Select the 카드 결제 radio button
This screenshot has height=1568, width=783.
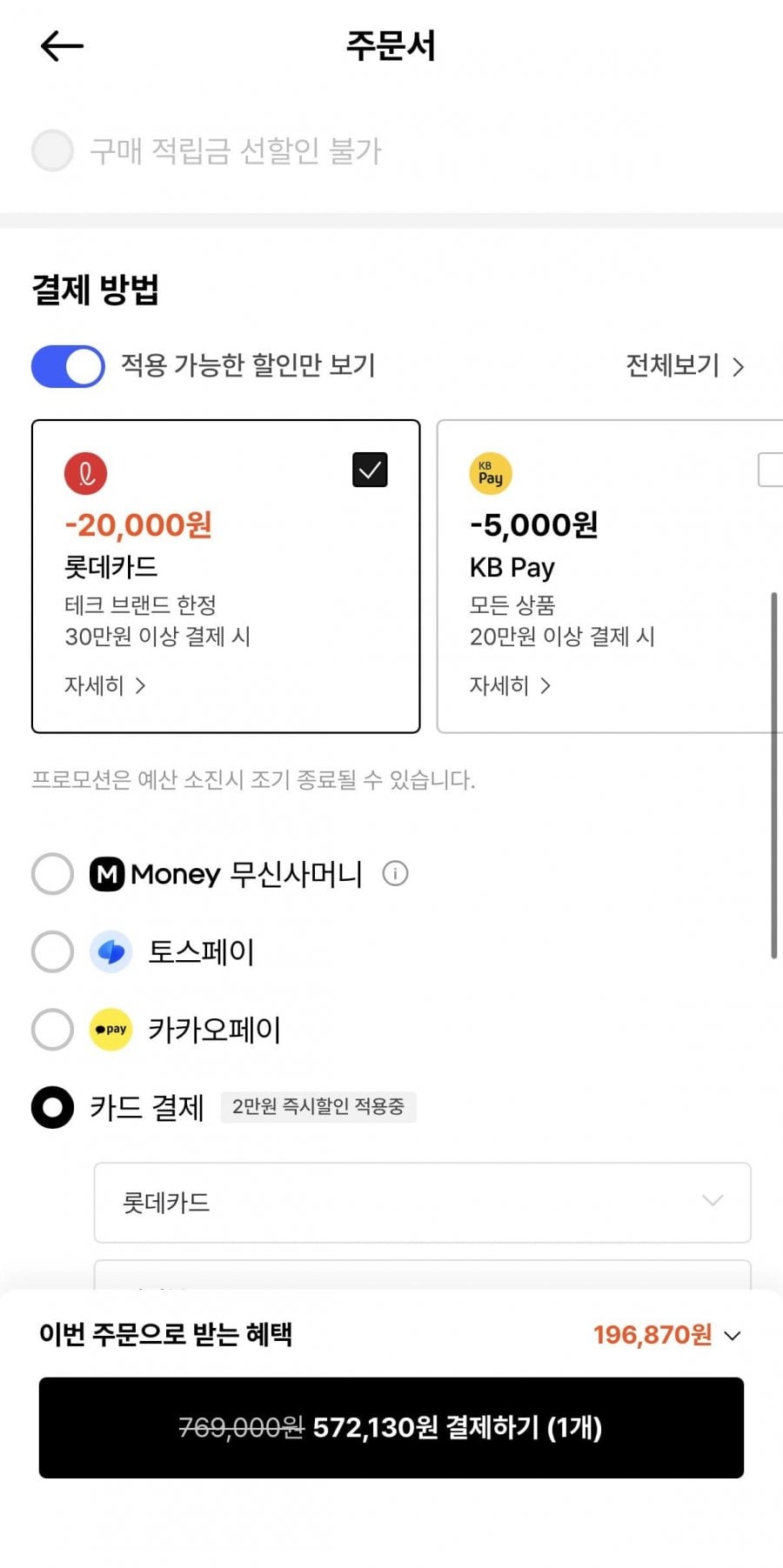[x=52, y=1107]
